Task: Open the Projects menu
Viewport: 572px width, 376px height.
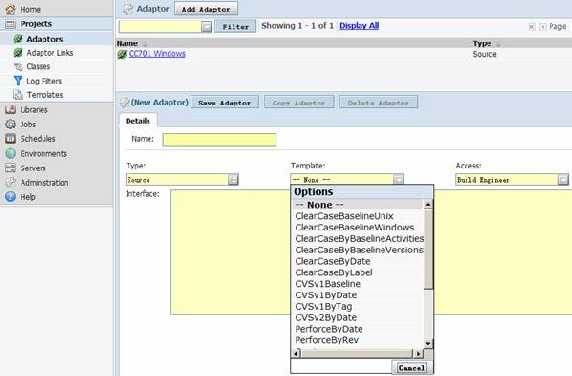Action: tap(36, 24)
